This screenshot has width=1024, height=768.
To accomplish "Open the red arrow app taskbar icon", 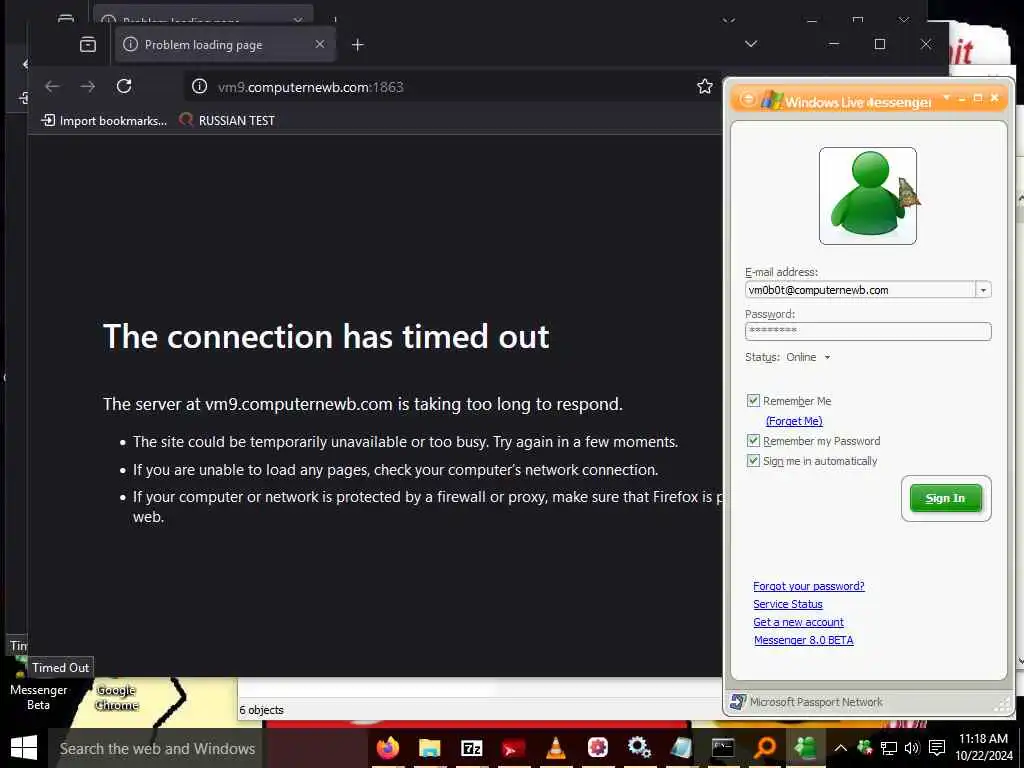I will tap(513, 748).
